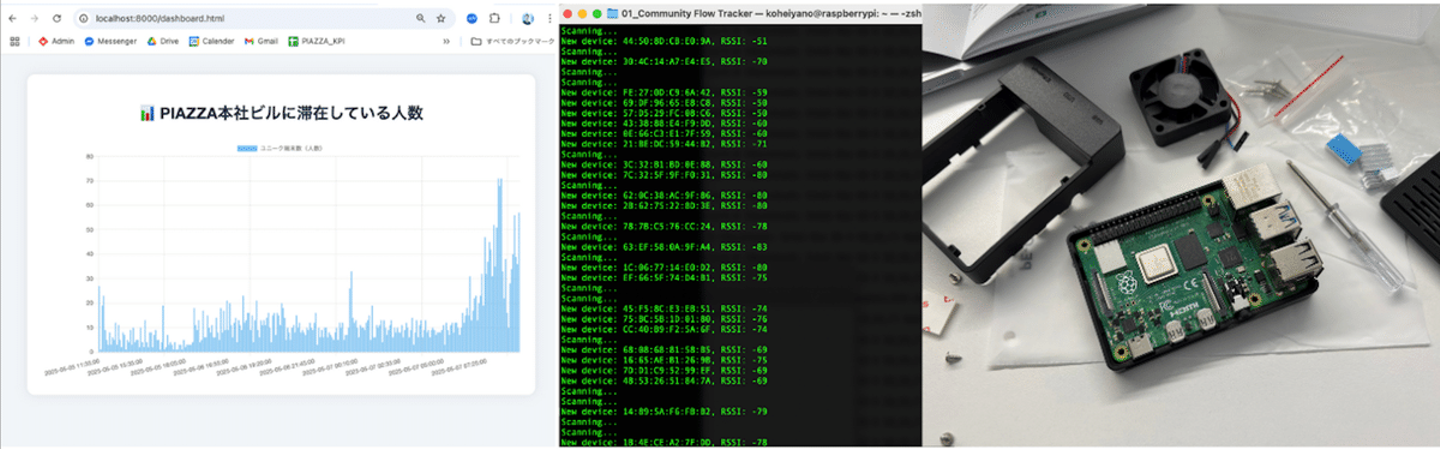Click the tallest bar peak in the chart

499,265
